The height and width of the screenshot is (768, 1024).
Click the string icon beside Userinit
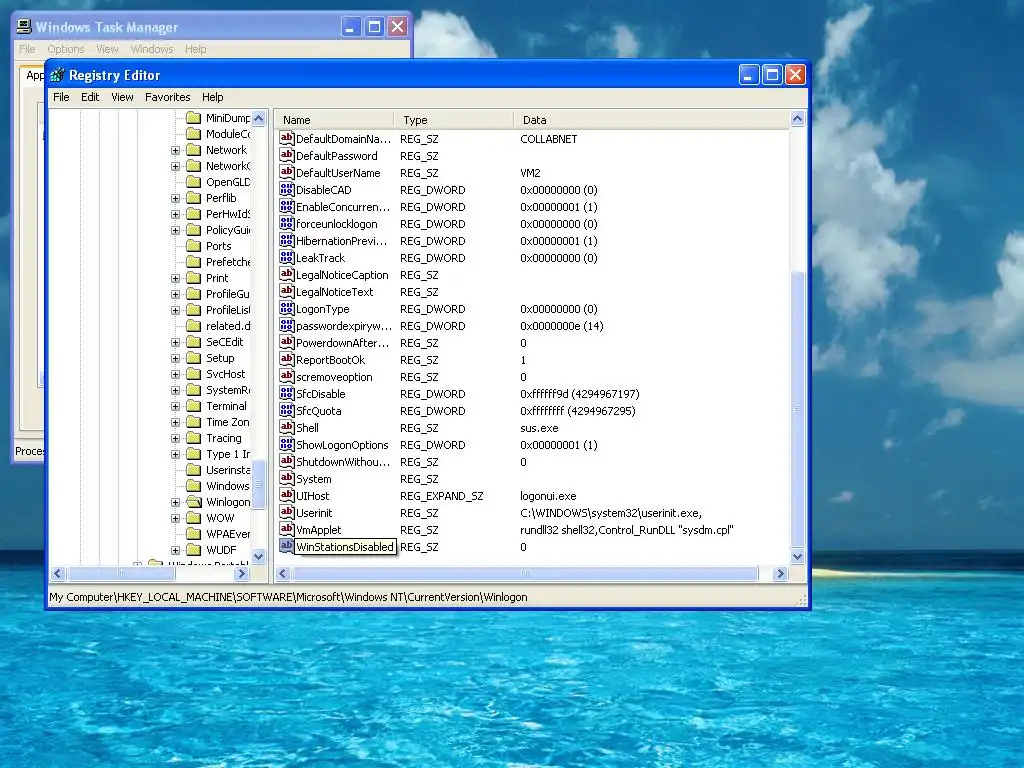pyautogui.click(x=286, y=512)
